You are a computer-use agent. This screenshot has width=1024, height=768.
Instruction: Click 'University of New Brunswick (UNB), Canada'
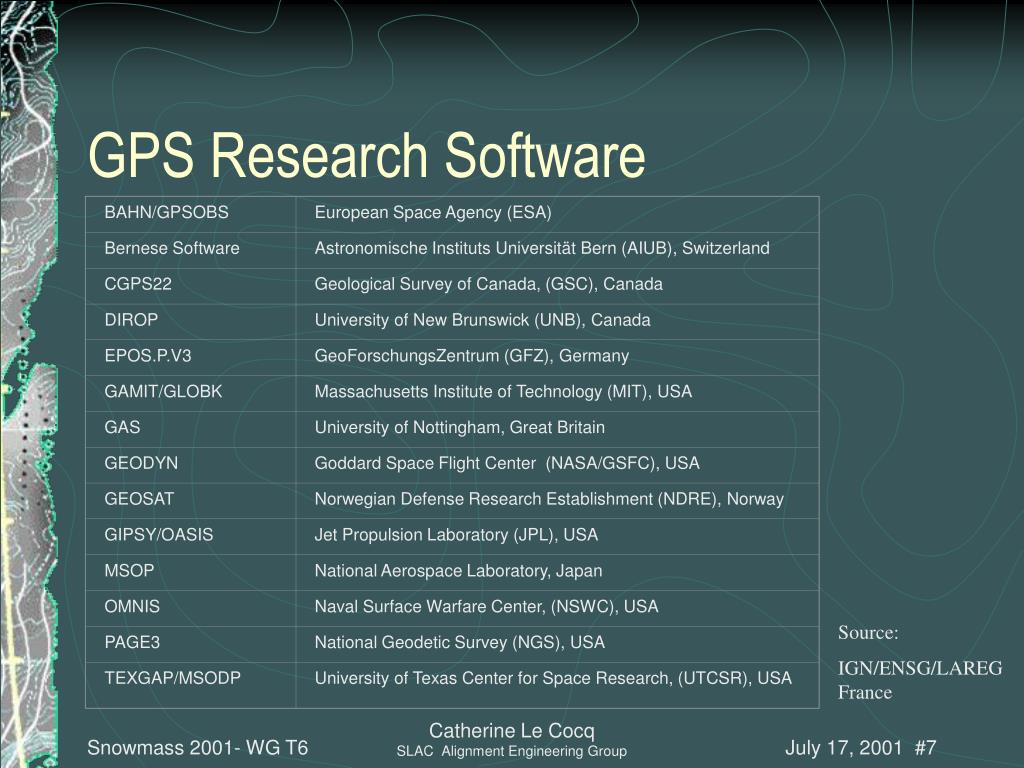tap(483, 320)
